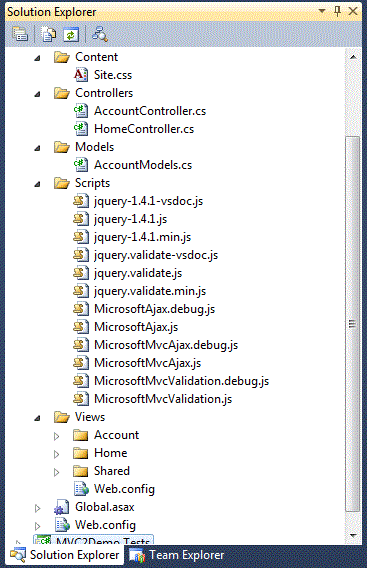367x568 pixels.
Task: Collapse the Views folder
Action: coord(37,418)
